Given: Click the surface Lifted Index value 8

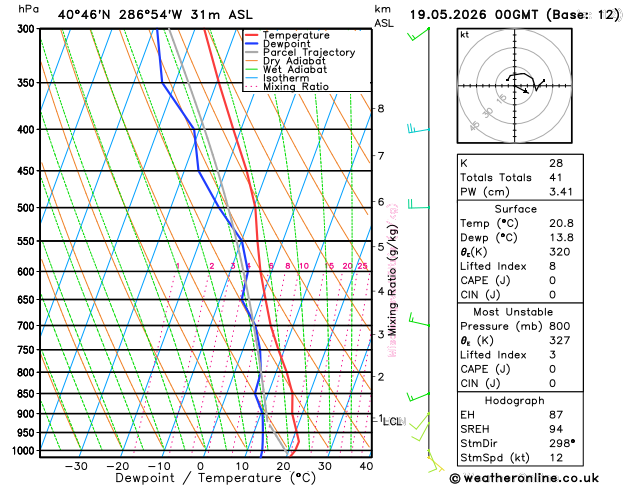Looking at the screenshot, I should [552, 266].
